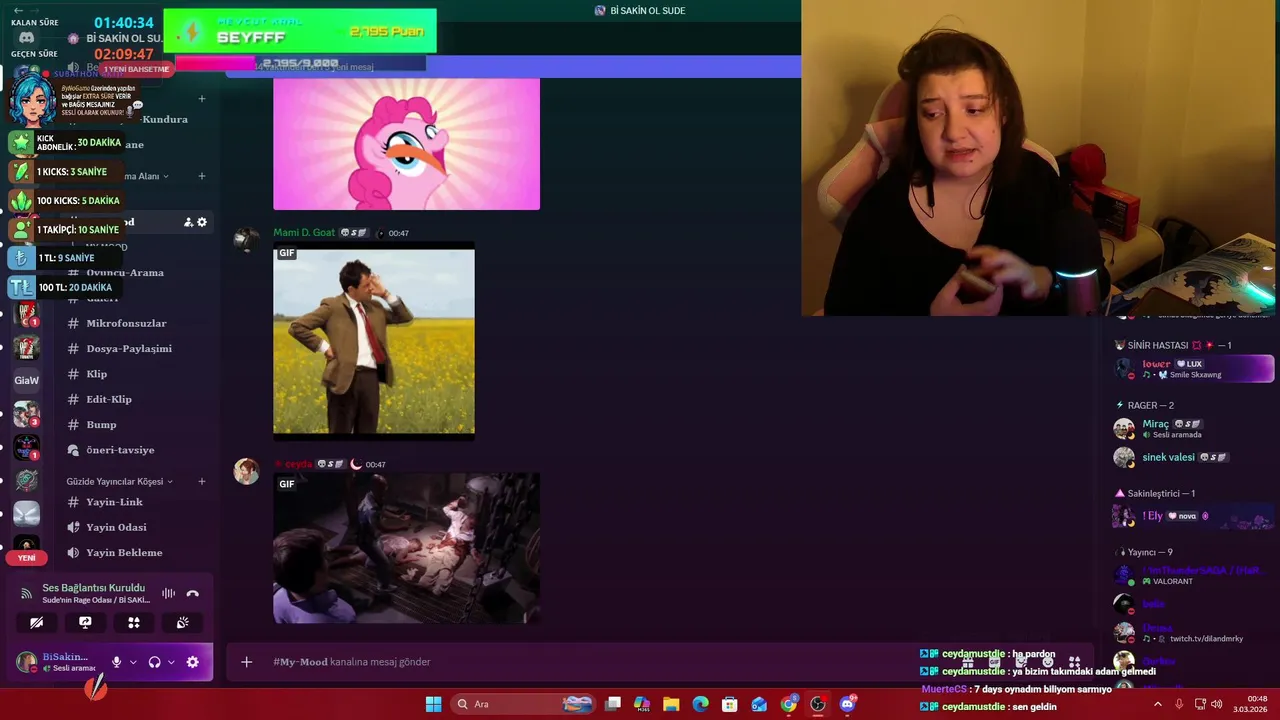Disconnect from the voice call
The width and height of the screenshot is (1280, 720).
pyautogui.click(x=193, y=593)
